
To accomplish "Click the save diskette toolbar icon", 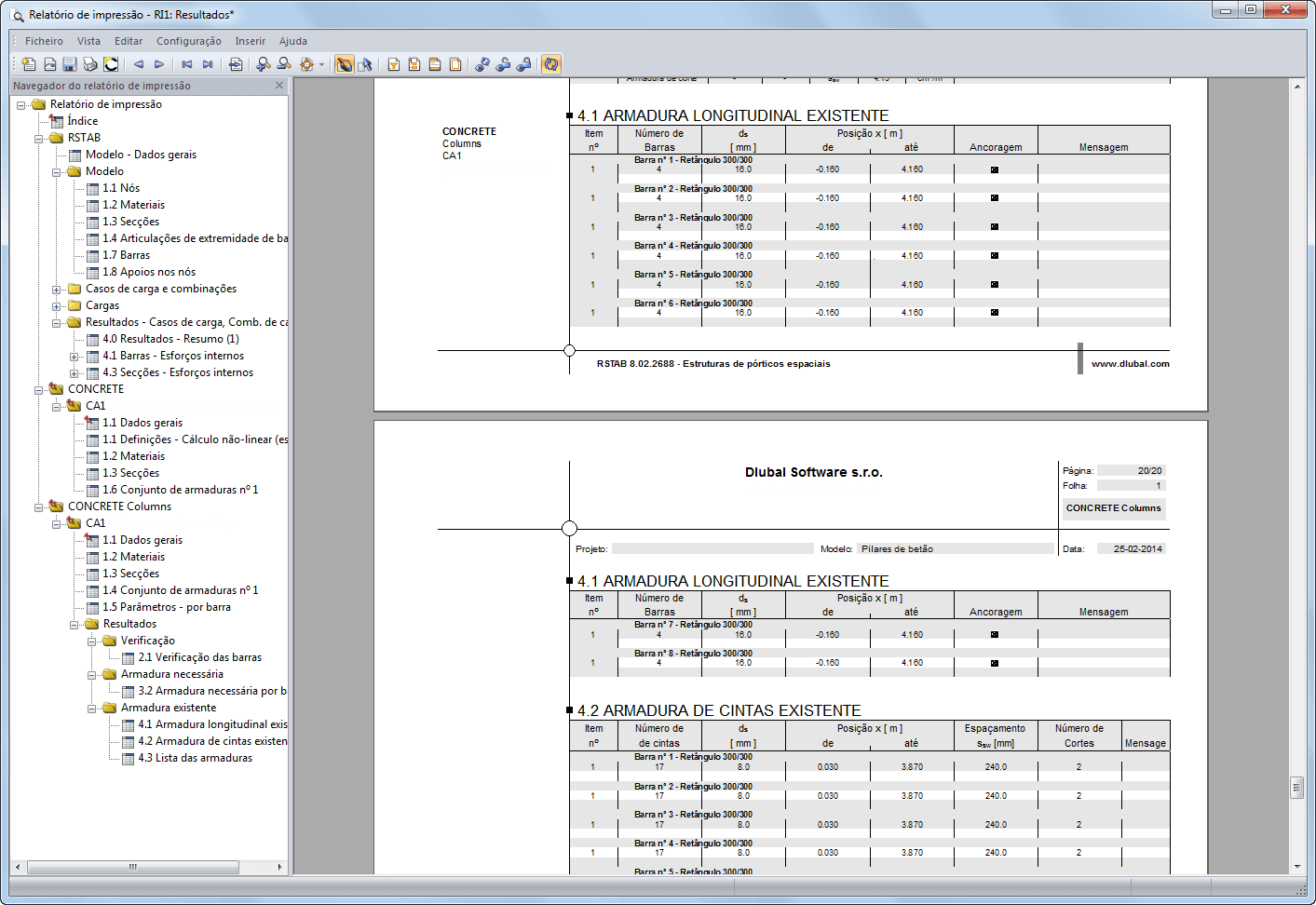I will point(70,64).
